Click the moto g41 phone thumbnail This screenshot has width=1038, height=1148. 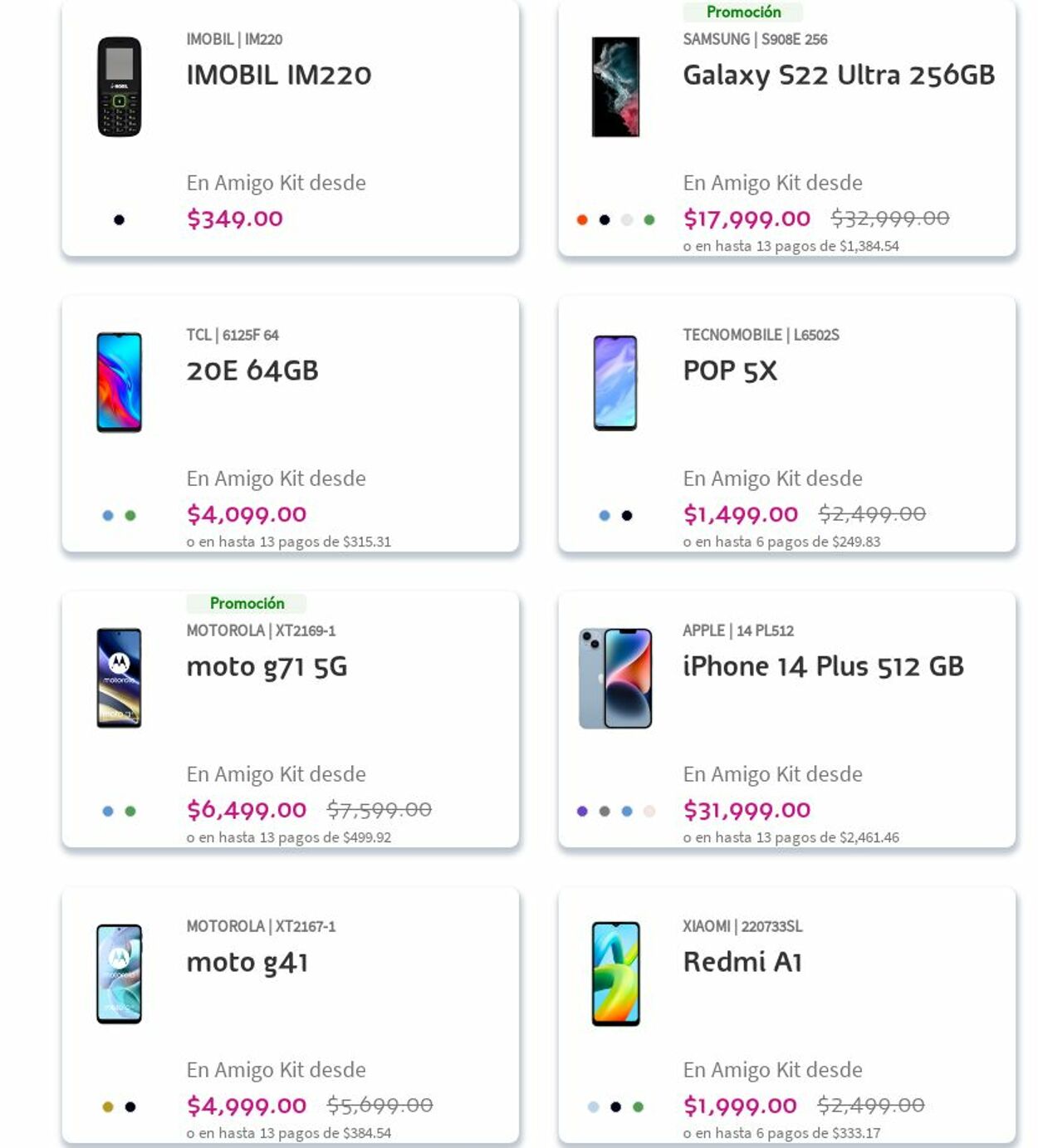(x=120, y=974)
